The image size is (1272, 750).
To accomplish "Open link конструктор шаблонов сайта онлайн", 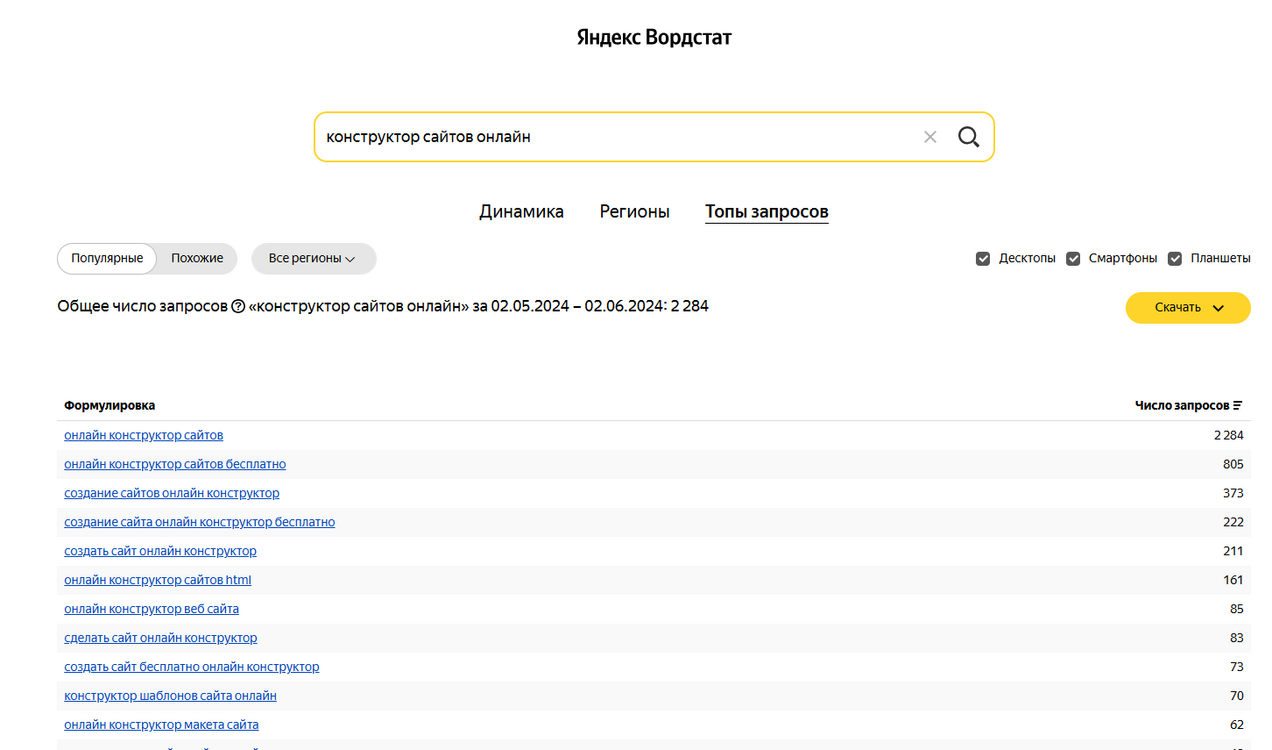I will [170, 696].
